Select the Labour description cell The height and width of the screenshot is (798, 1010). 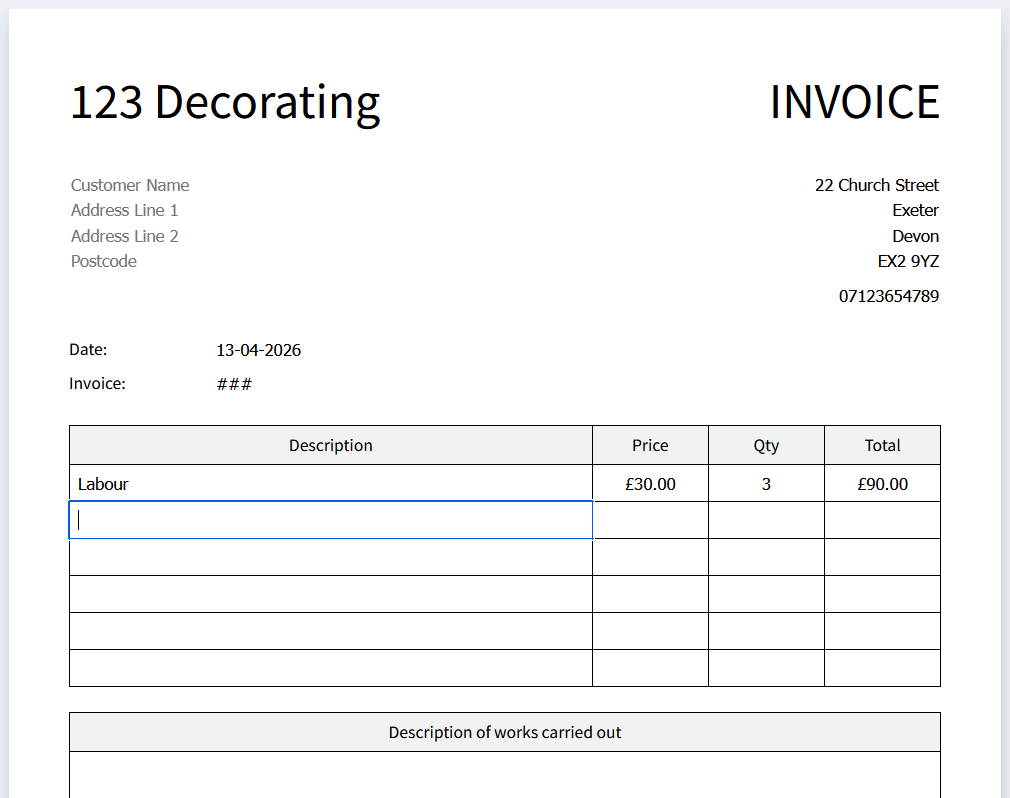point(330,484)
